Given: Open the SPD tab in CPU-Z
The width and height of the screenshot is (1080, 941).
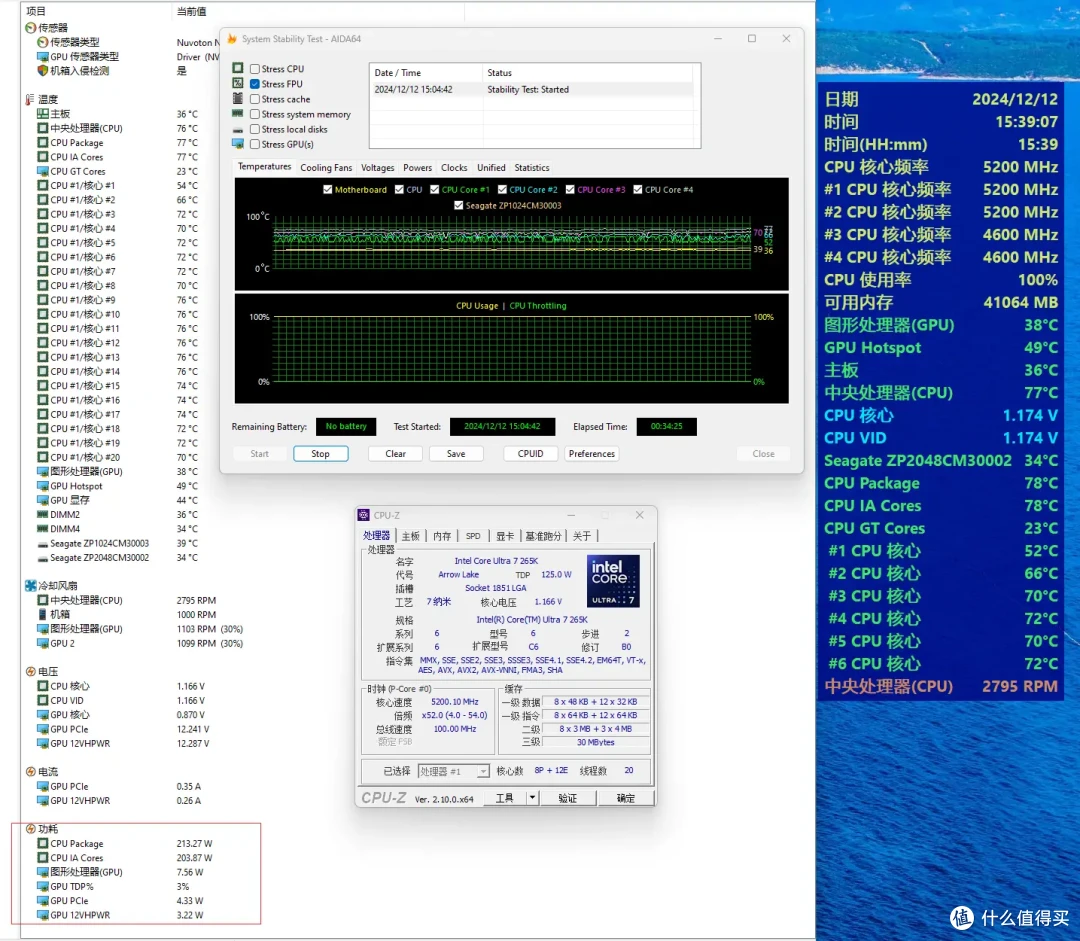Looking at the screenshot, I should coord(473,536).
